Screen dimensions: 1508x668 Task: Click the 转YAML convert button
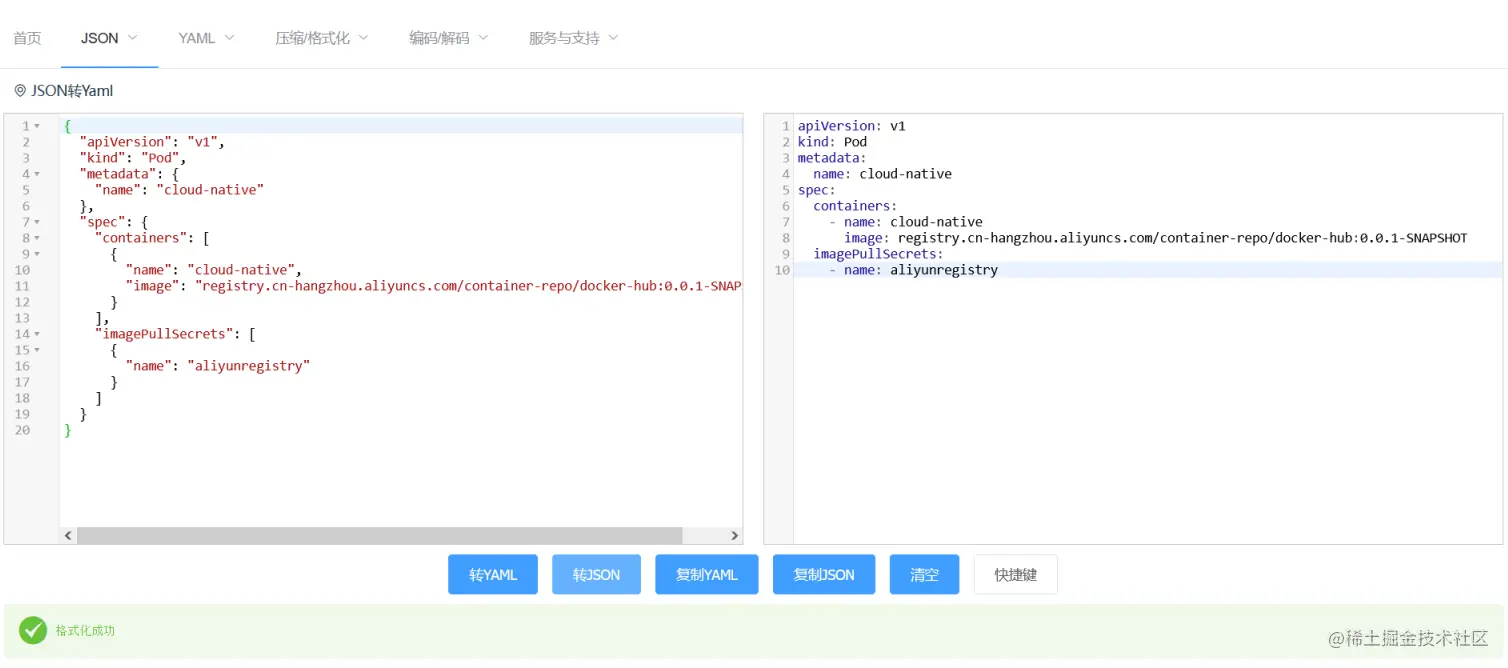pyautogui.click(x=492, y=574)
